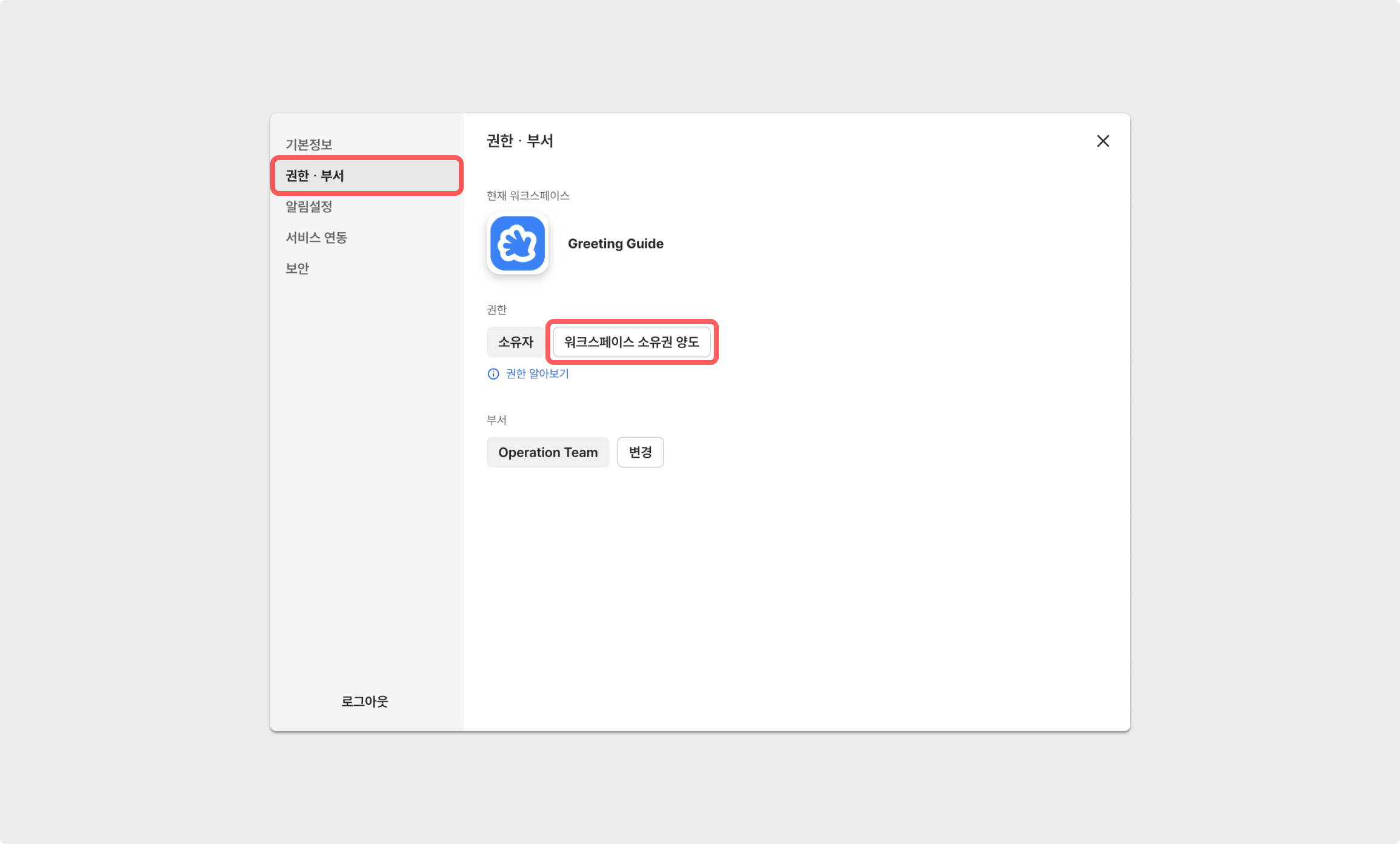Click the Greeting Guide workspace name
The image size is (1400, 844).
click(x=615, y=244)
